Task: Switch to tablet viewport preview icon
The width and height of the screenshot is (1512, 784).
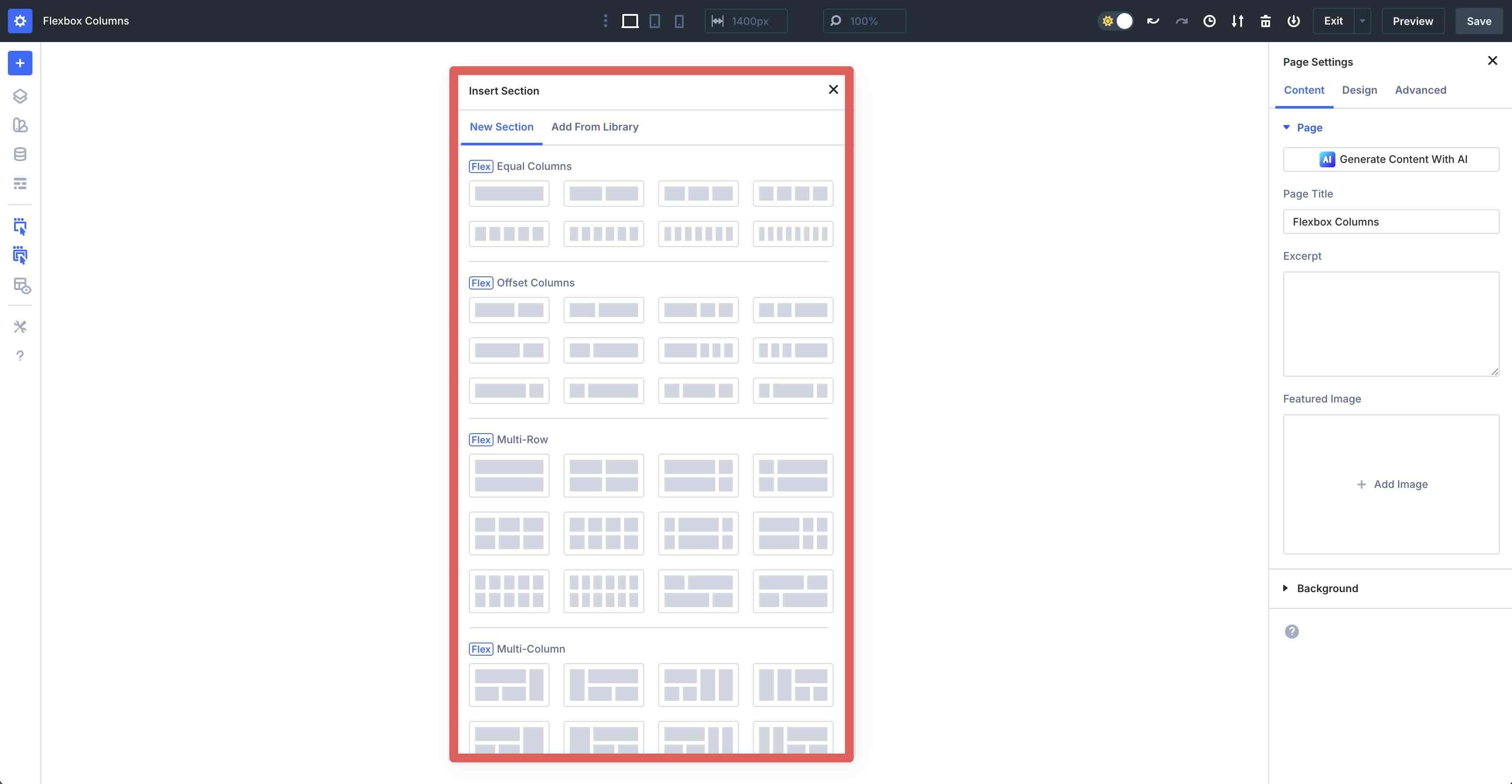Action: coord(654,21)
